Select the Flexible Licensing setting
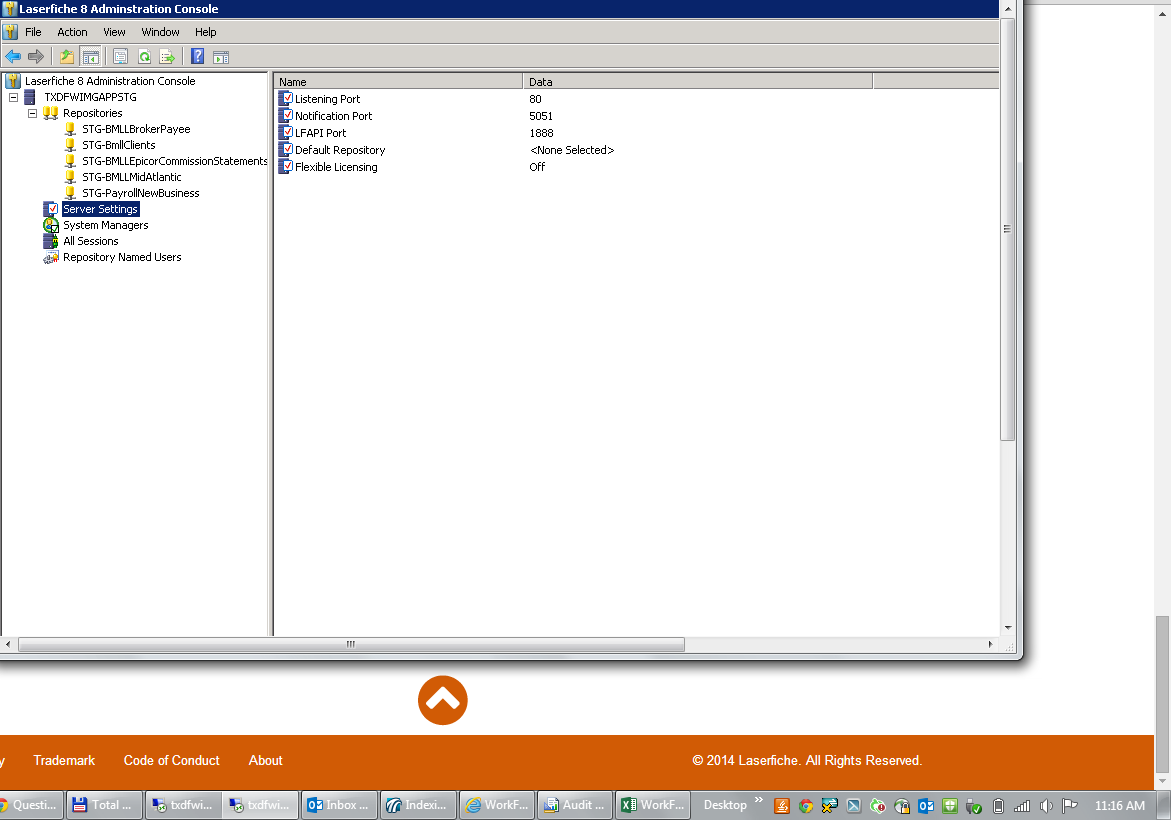 tap(336, 167)
